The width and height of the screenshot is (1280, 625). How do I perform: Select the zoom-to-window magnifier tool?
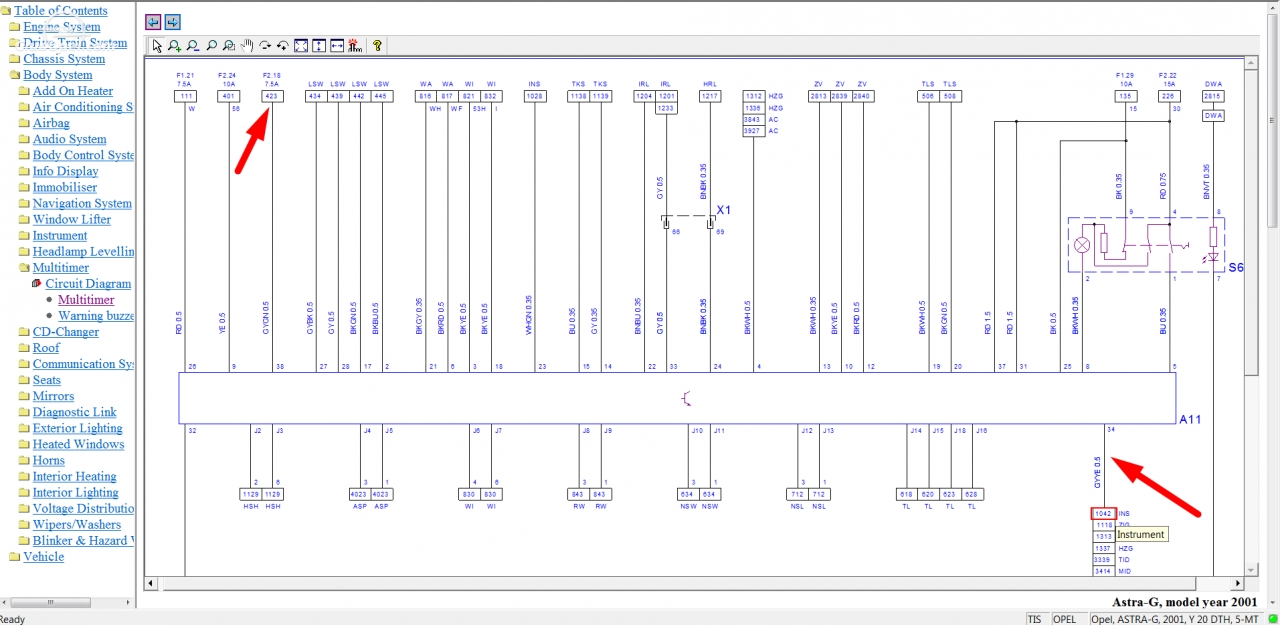pos(229,45)
